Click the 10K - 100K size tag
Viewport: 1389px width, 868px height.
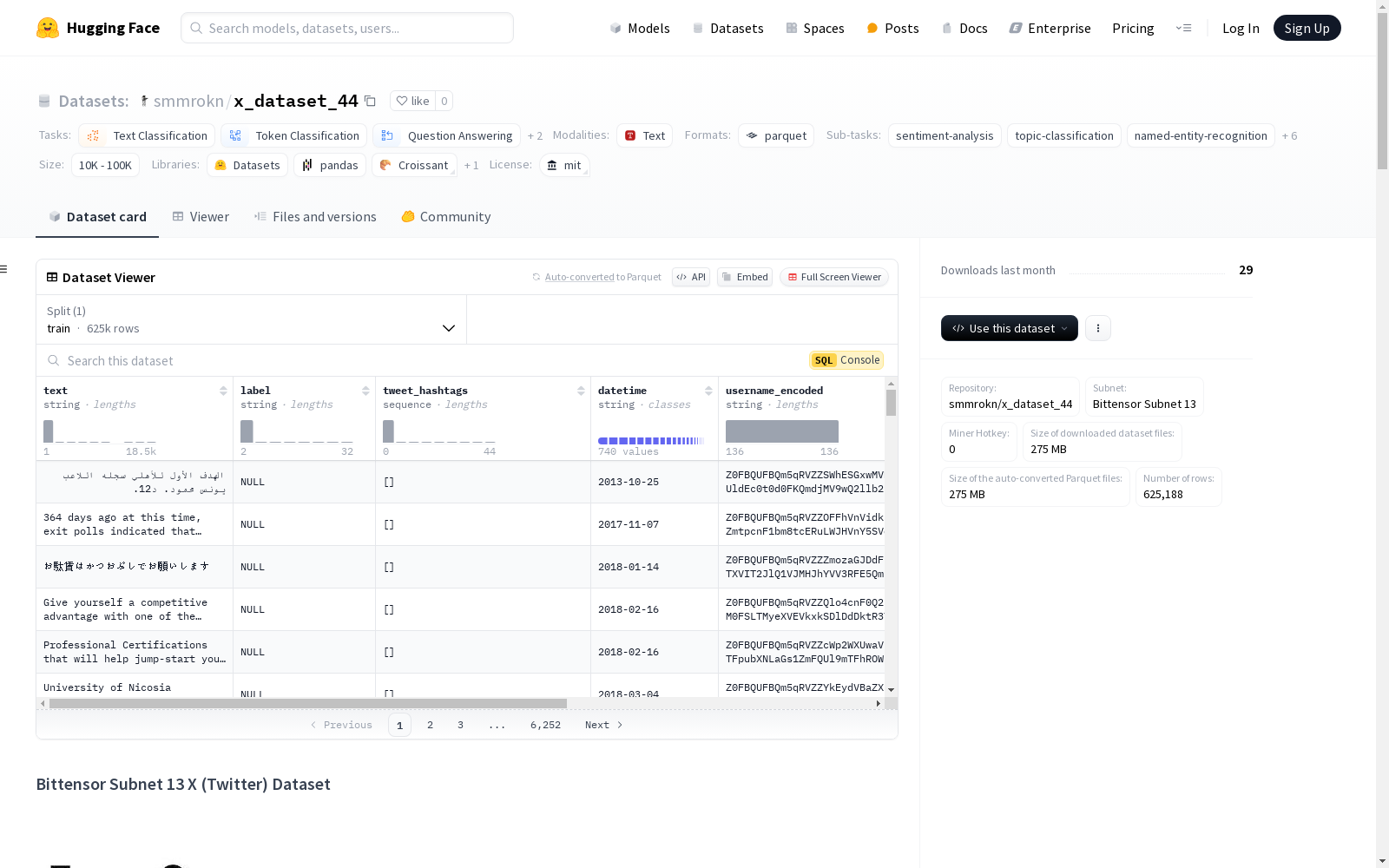coord(105,165)
